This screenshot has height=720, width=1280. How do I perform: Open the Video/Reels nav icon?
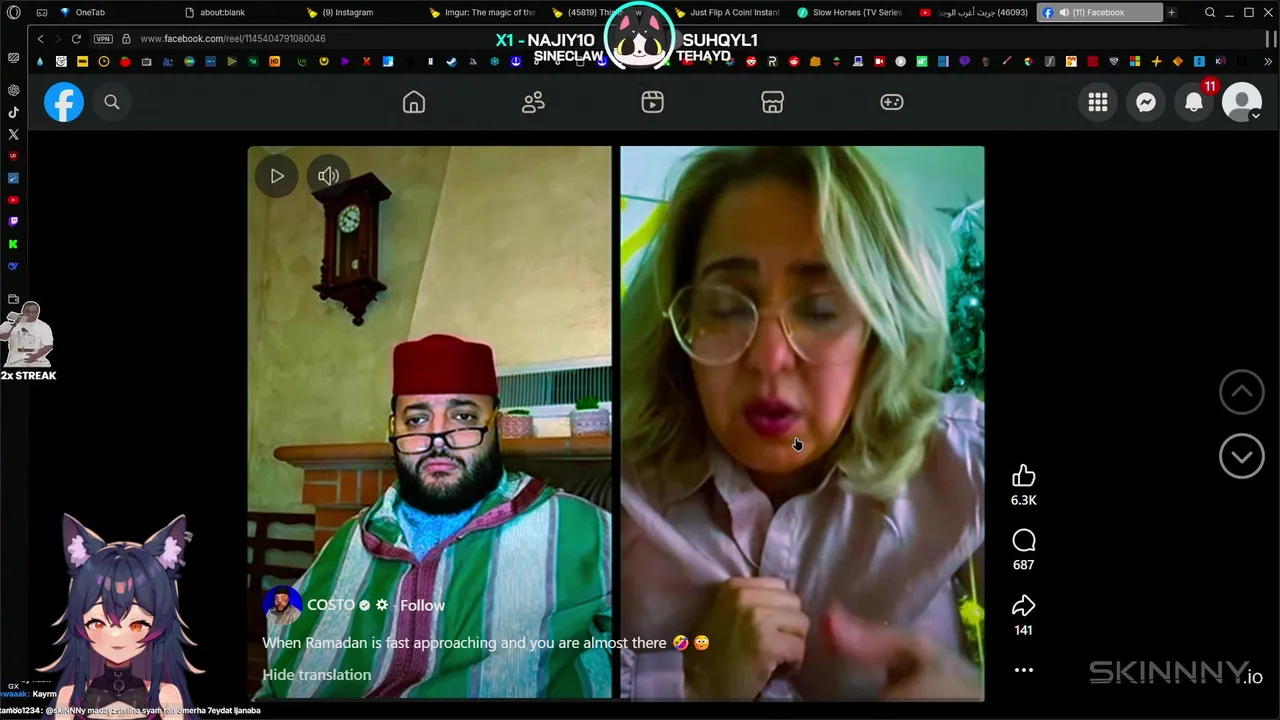(x=652, y=102)
